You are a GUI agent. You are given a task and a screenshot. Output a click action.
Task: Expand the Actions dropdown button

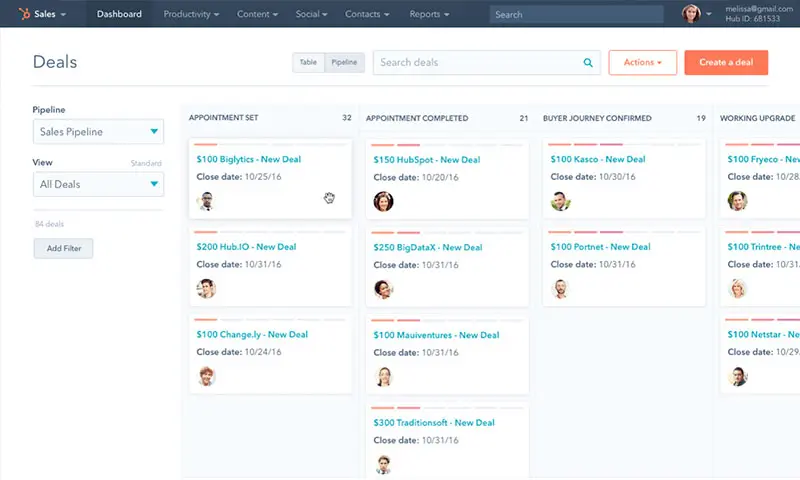(x=643, y=62)
